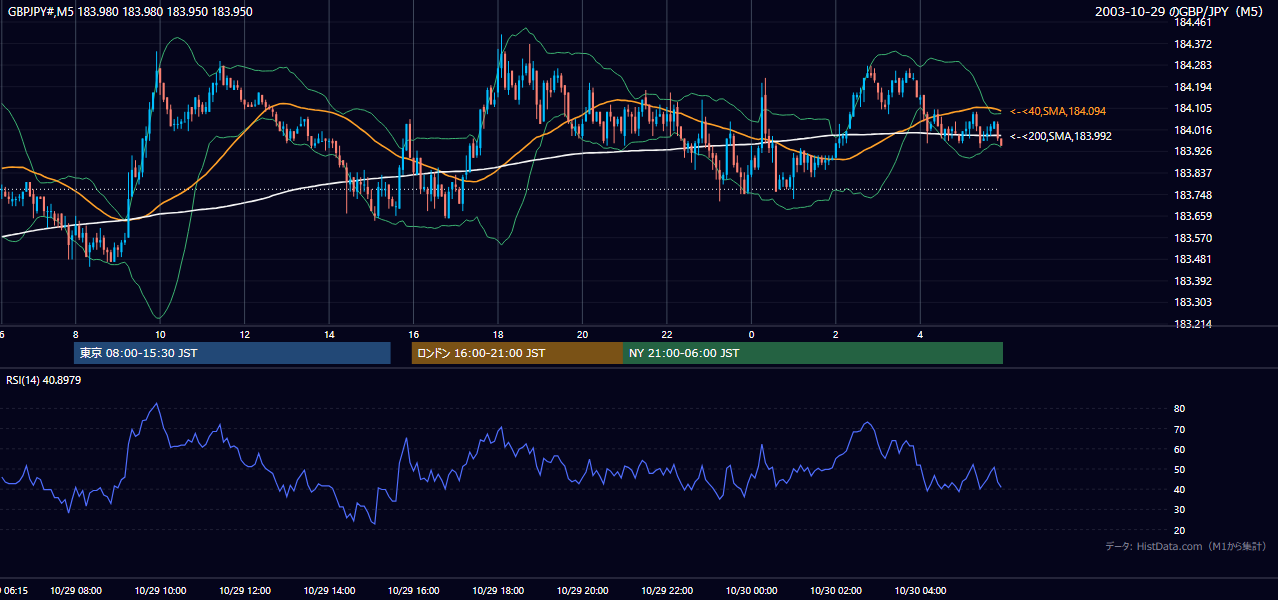The height and width of the screenshot is (600, 1278).
Task: Click the 10/29 14:00 time label
Action: [329, 591]
